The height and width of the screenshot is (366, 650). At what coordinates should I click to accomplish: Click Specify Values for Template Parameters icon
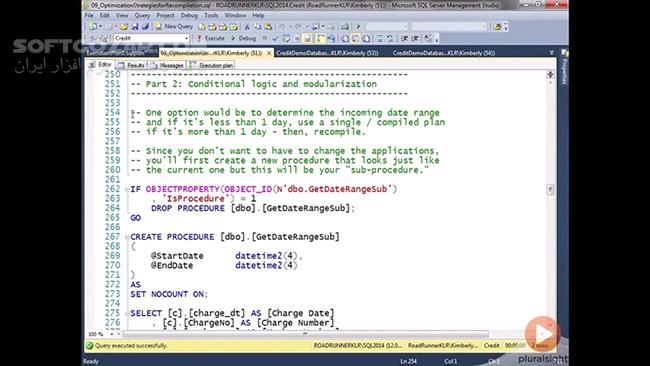(x=428, y=38)
